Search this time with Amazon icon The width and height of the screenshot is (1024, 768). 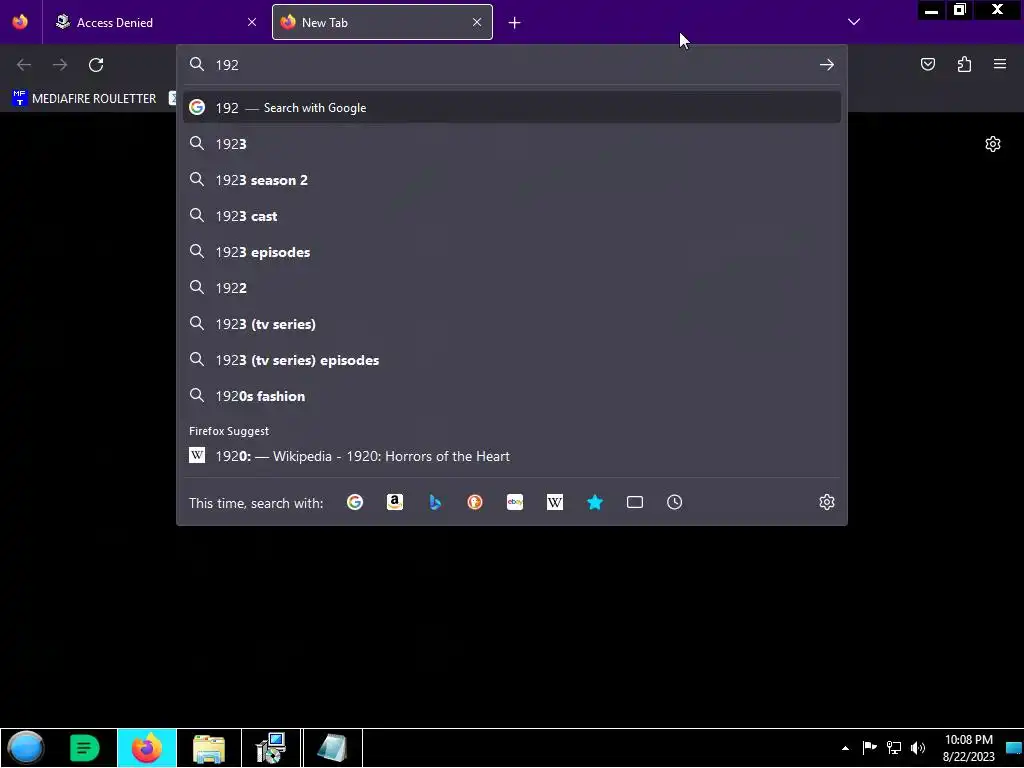[395, 502]
